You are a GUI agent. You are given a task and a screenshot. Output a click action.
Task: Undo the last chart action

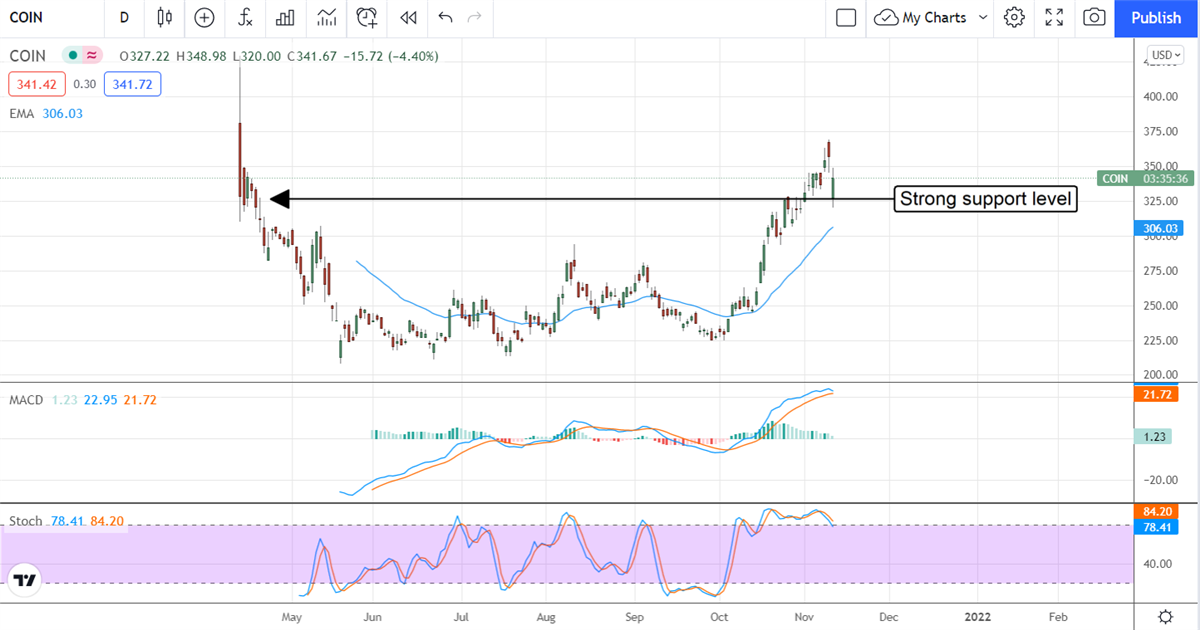pos(445,18)
